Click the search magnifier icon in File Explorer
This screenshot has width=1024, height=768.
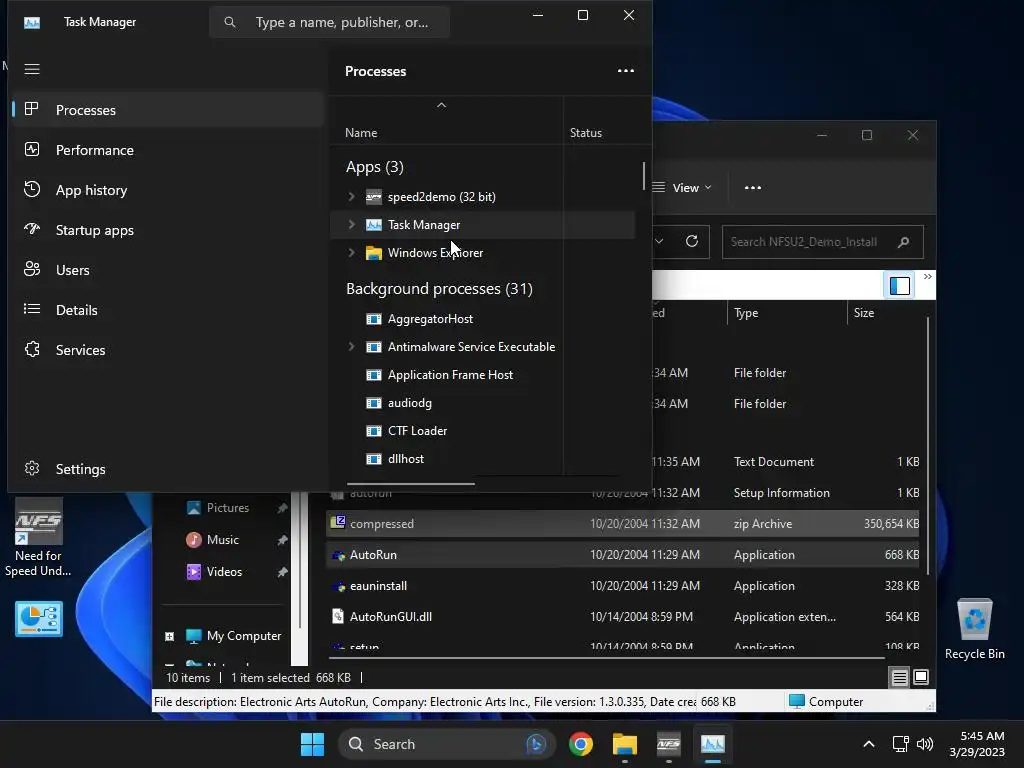pos(904,242)
